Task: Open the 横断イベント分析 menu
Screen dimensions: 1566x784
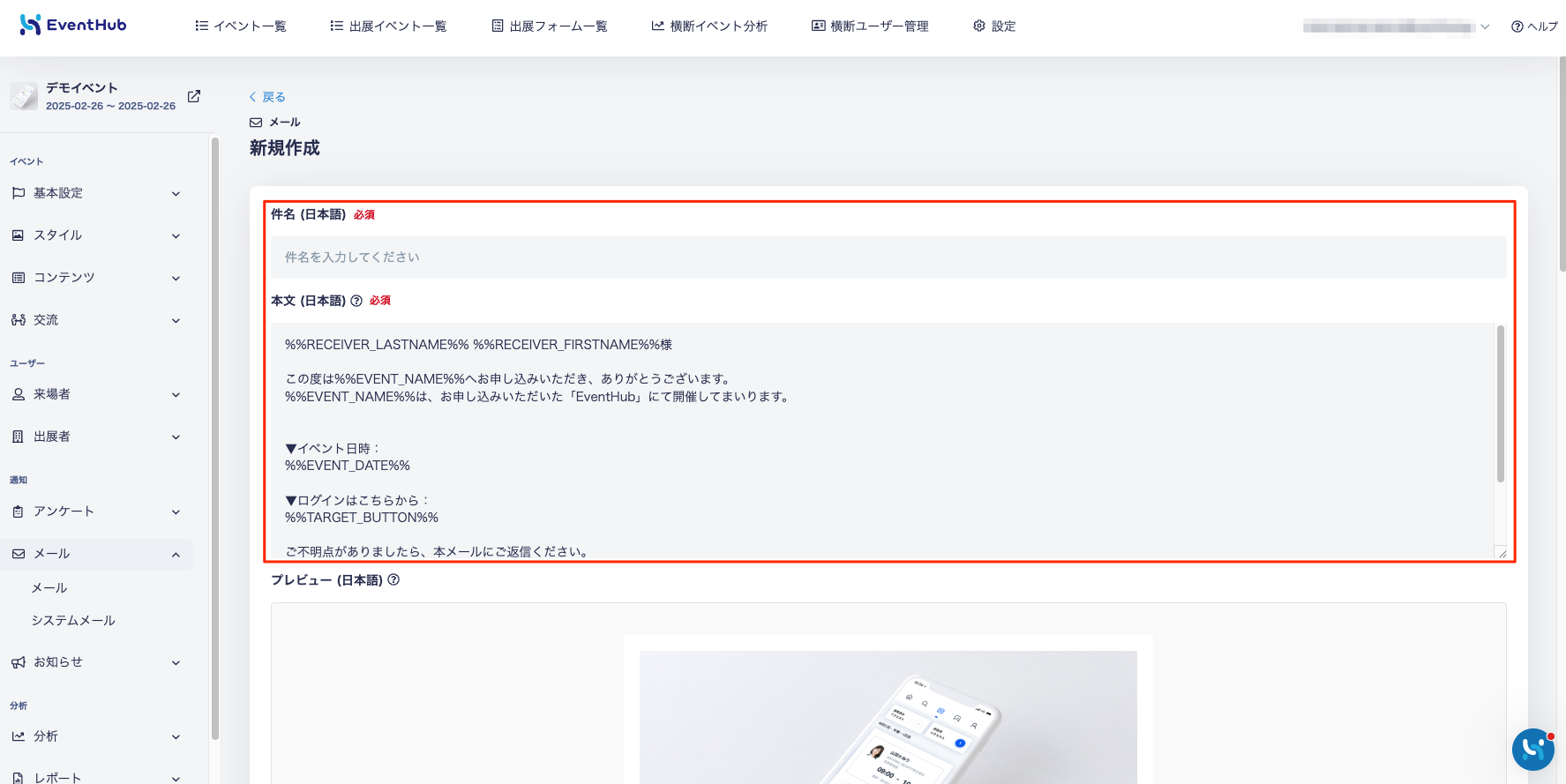Action: coord(709,26)
